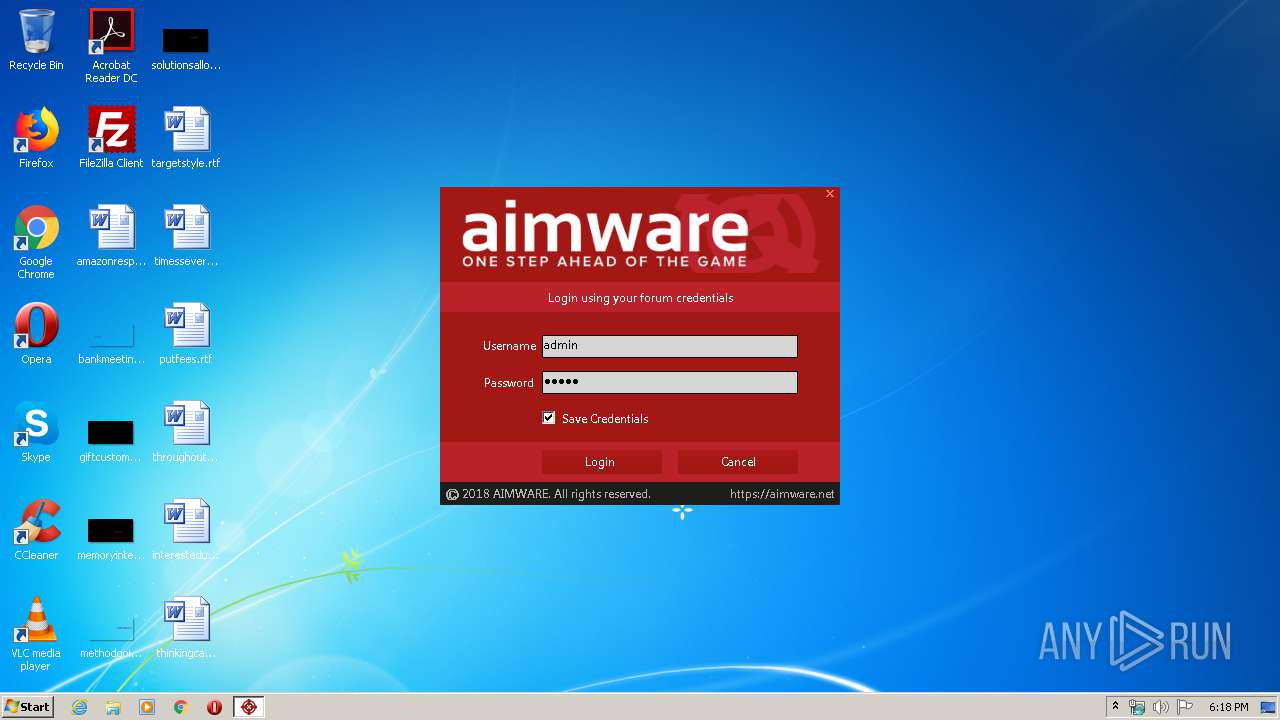Click the Username input field
Viewport: 1280px width, 720px height.
[670, 346]
